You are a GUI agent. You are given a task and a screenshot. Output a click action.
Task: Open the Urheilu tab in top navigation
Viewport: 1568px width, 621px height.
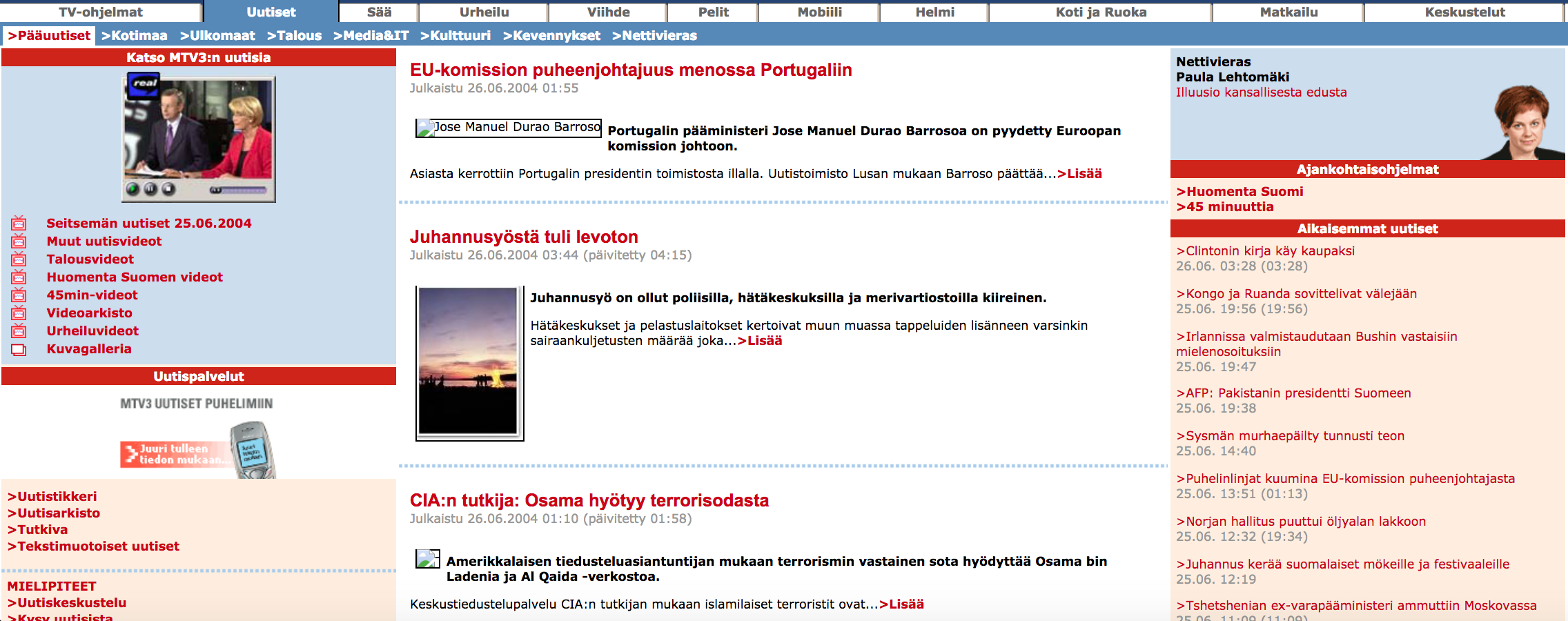484,12
